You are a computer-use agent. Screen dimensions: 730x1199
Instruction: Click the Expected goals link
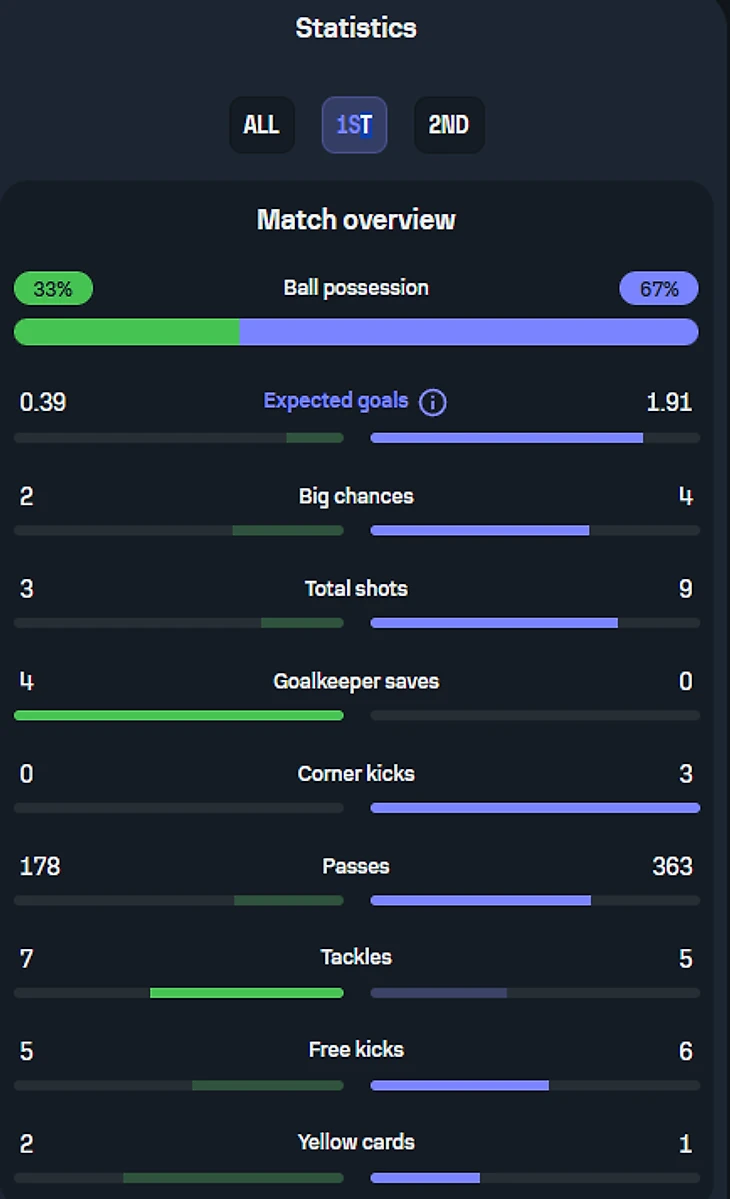[x=336, y=401]
